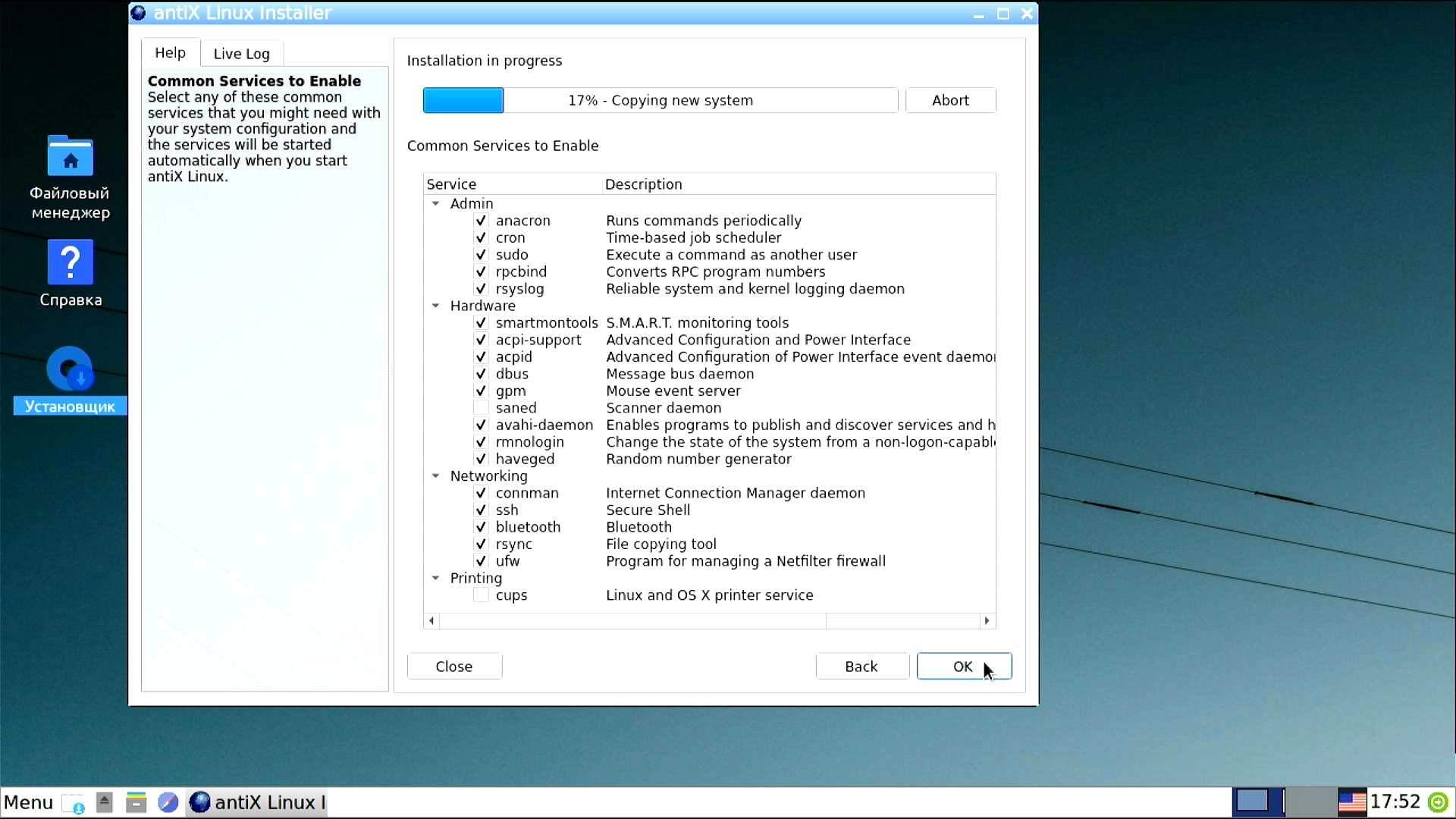Click the green logout icon in tray
Viewport: 1456px width, 819px height.
pos(1437,802)
